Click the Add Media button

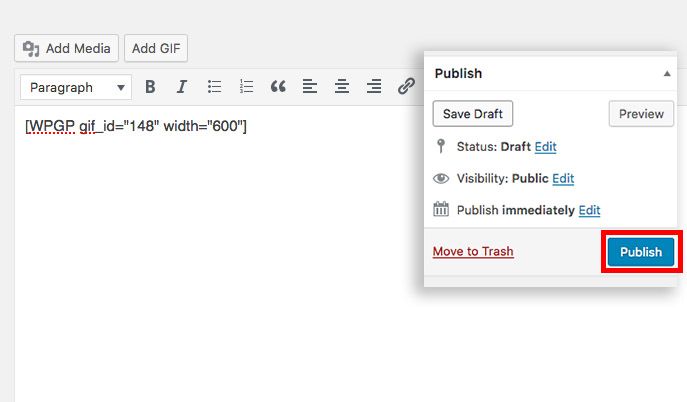tap(67, 48)
